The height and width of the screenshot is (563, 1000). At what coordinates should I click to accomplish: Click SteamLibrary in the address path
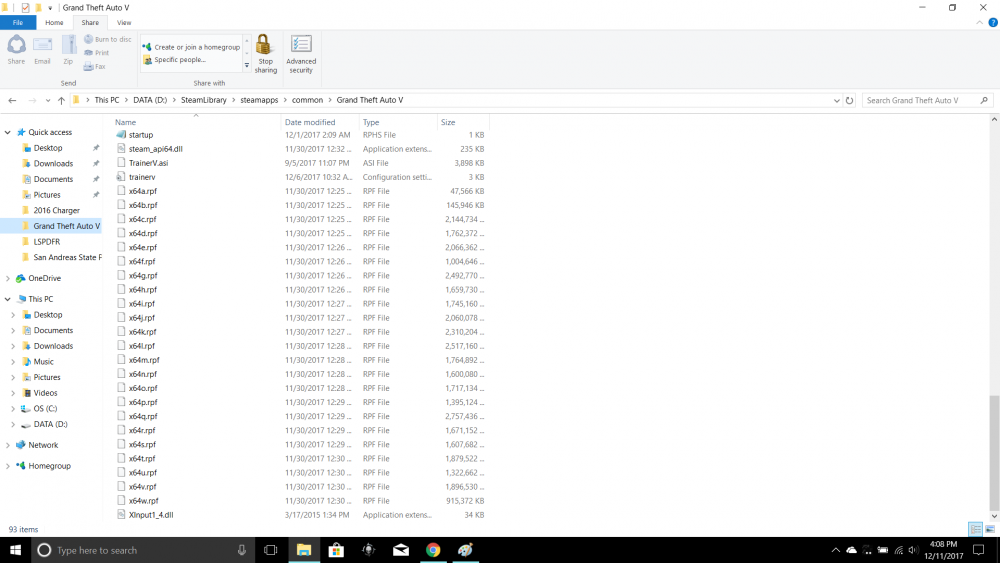pyautogui.click(x=203, y=100)
